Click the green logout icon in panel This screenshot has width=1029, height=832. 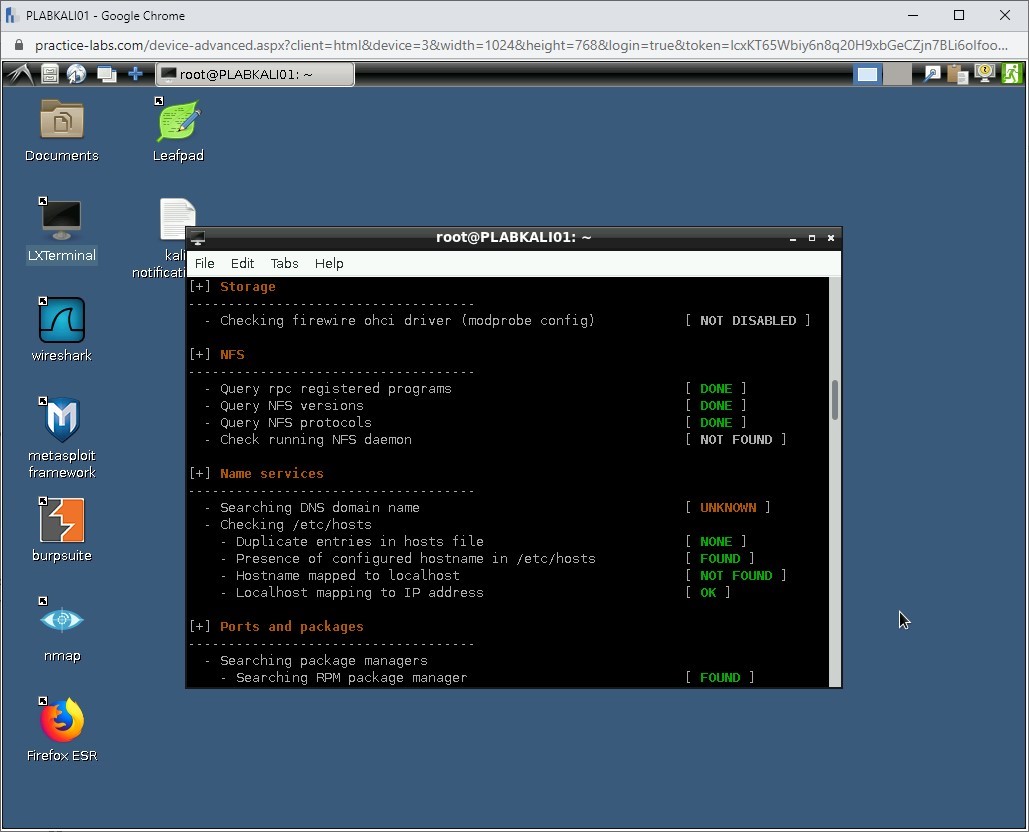(1011, 74)
